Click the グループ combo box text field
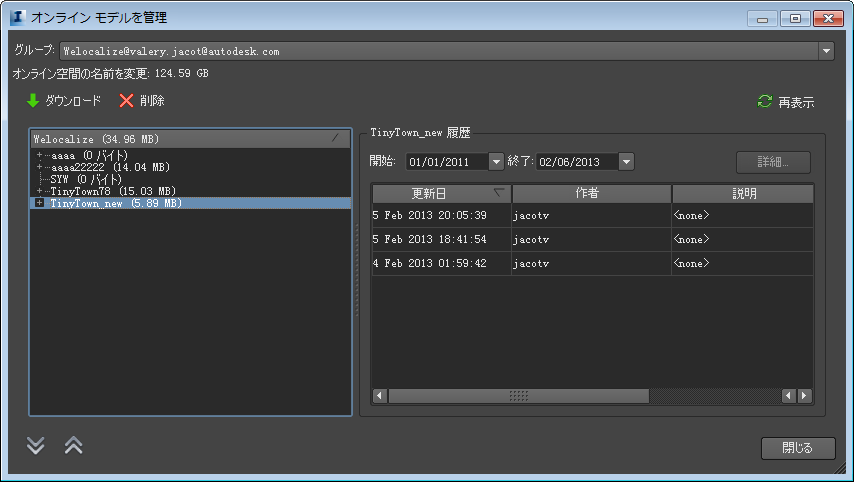The image size is (854, 482). 439,51
